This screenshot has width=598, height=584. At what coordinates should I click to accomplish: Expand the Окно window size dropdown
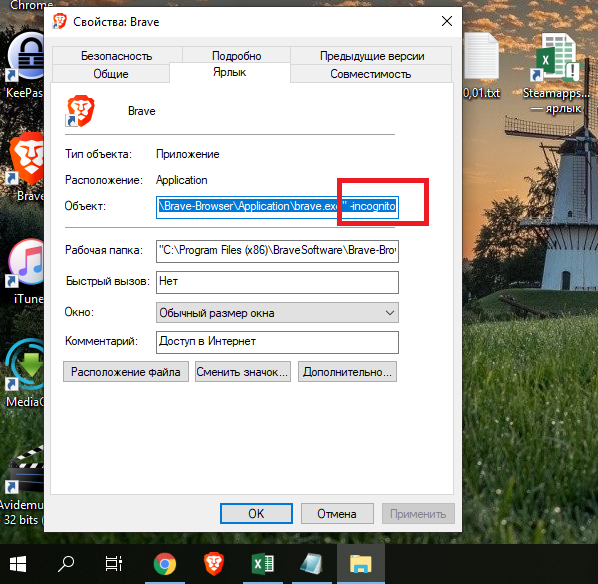point(277,313)
